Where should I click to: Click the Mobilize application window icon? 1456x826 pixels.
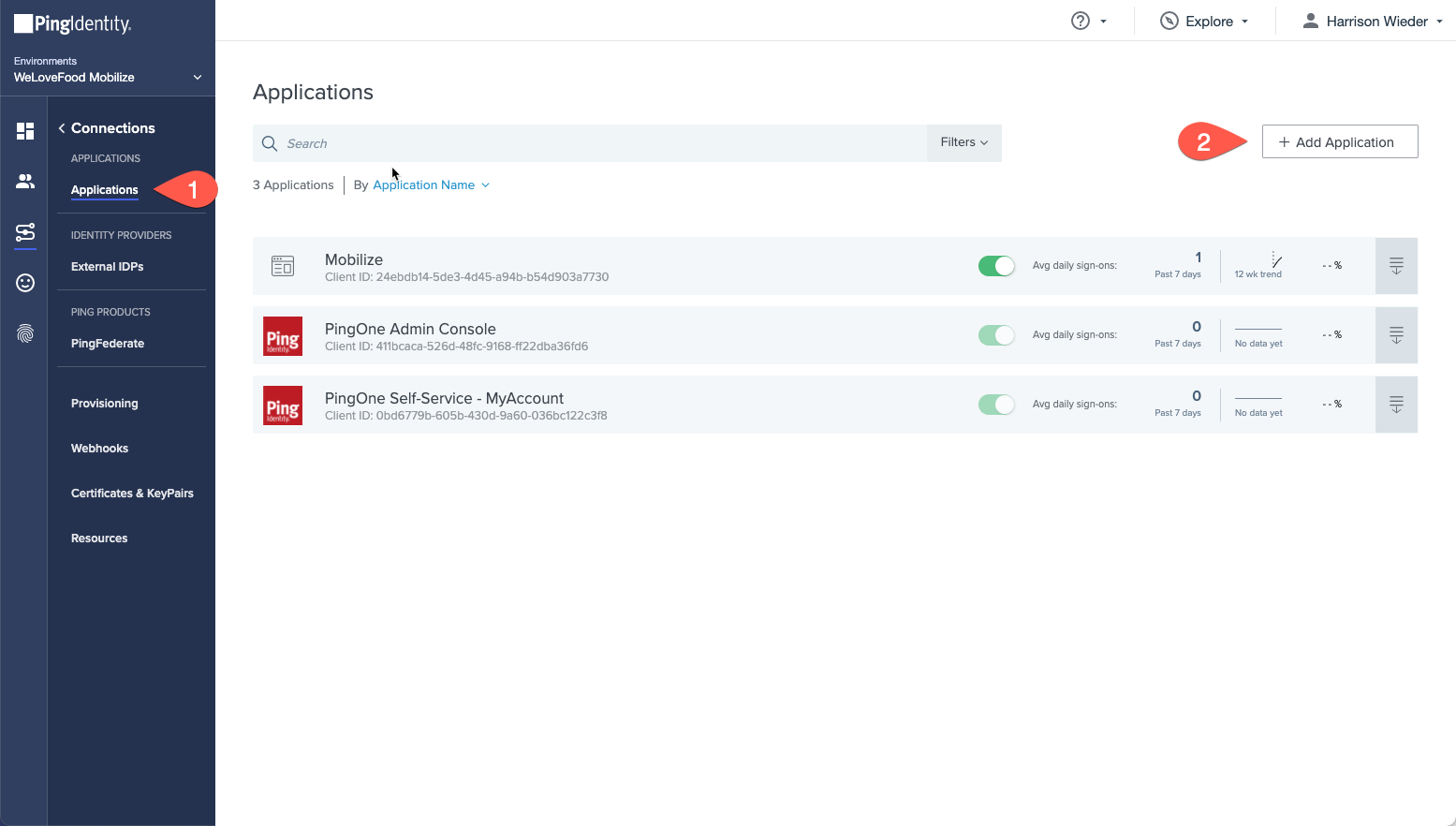point(283,266)
